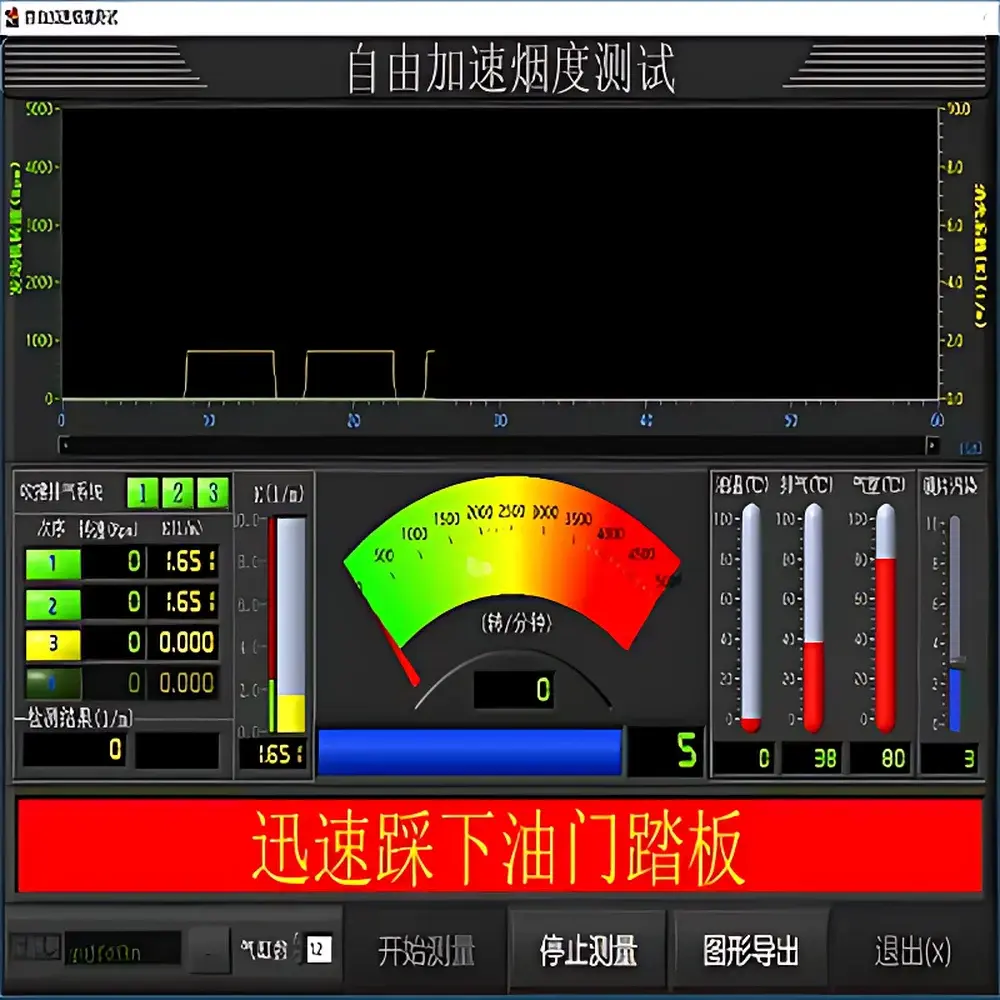Screen dimensions: 1000x1000
Task: Click the blue vertical slider gauge at far right
Action: click(x=955, y=624)
